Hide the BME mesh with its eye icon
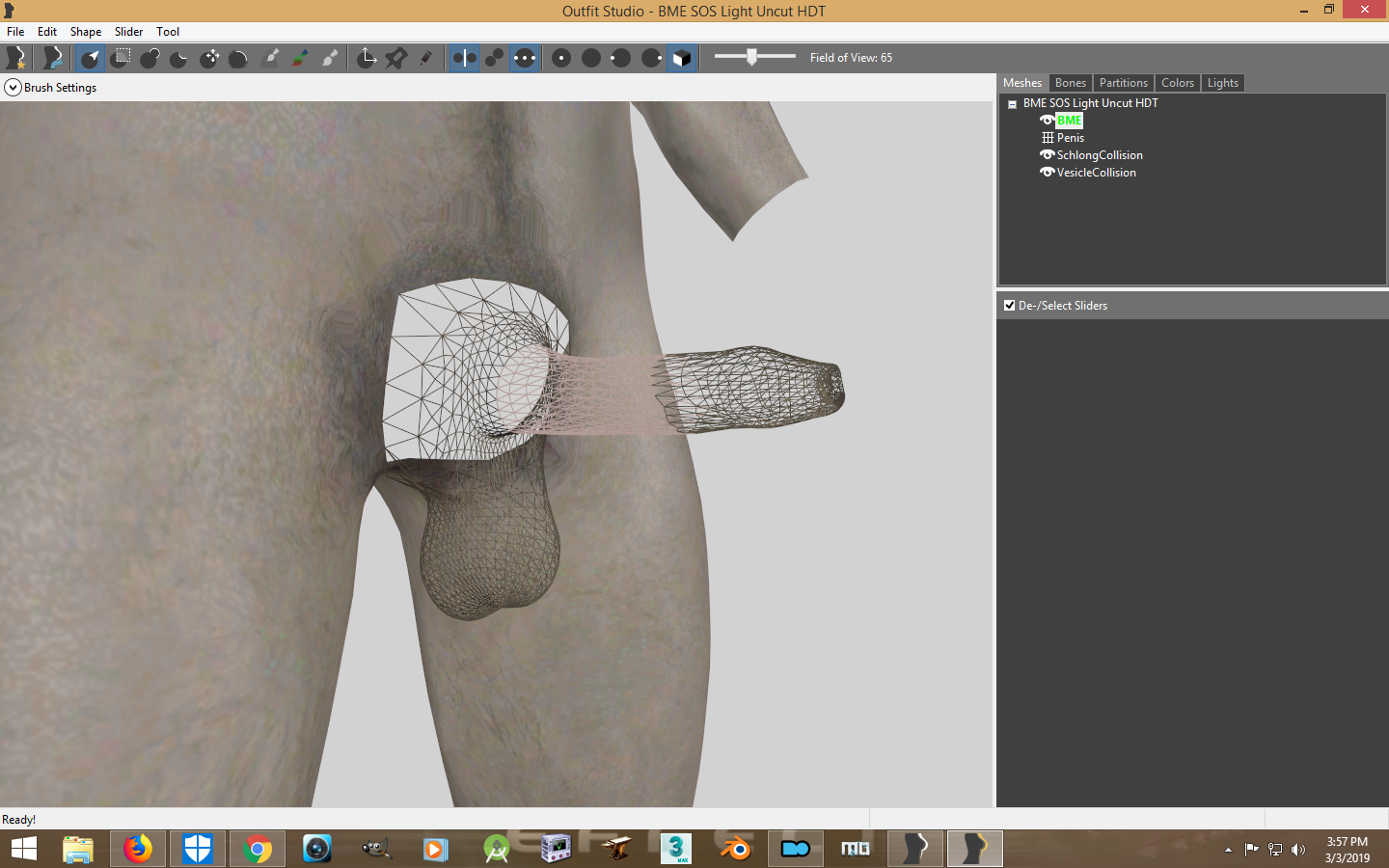Image resolution: width=1389 pixels, height=868 pixels. pyautogui.click(x=1048, y=121)
